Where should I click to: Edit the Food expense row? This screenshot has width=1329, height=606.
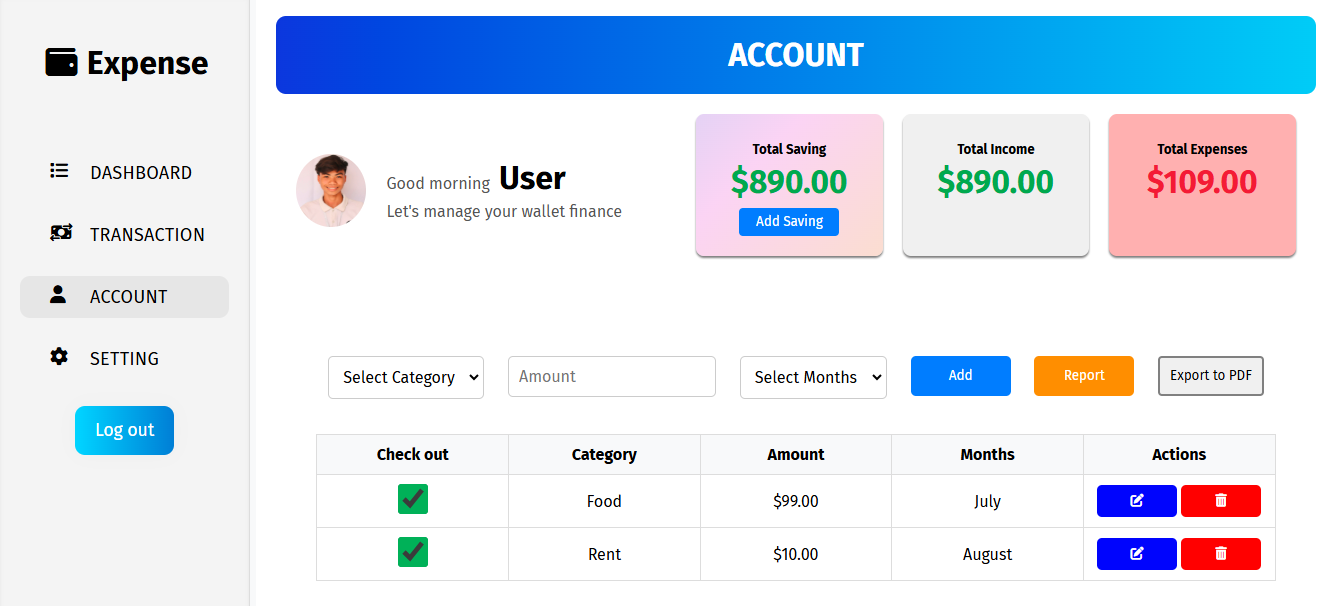(1136, 501)
